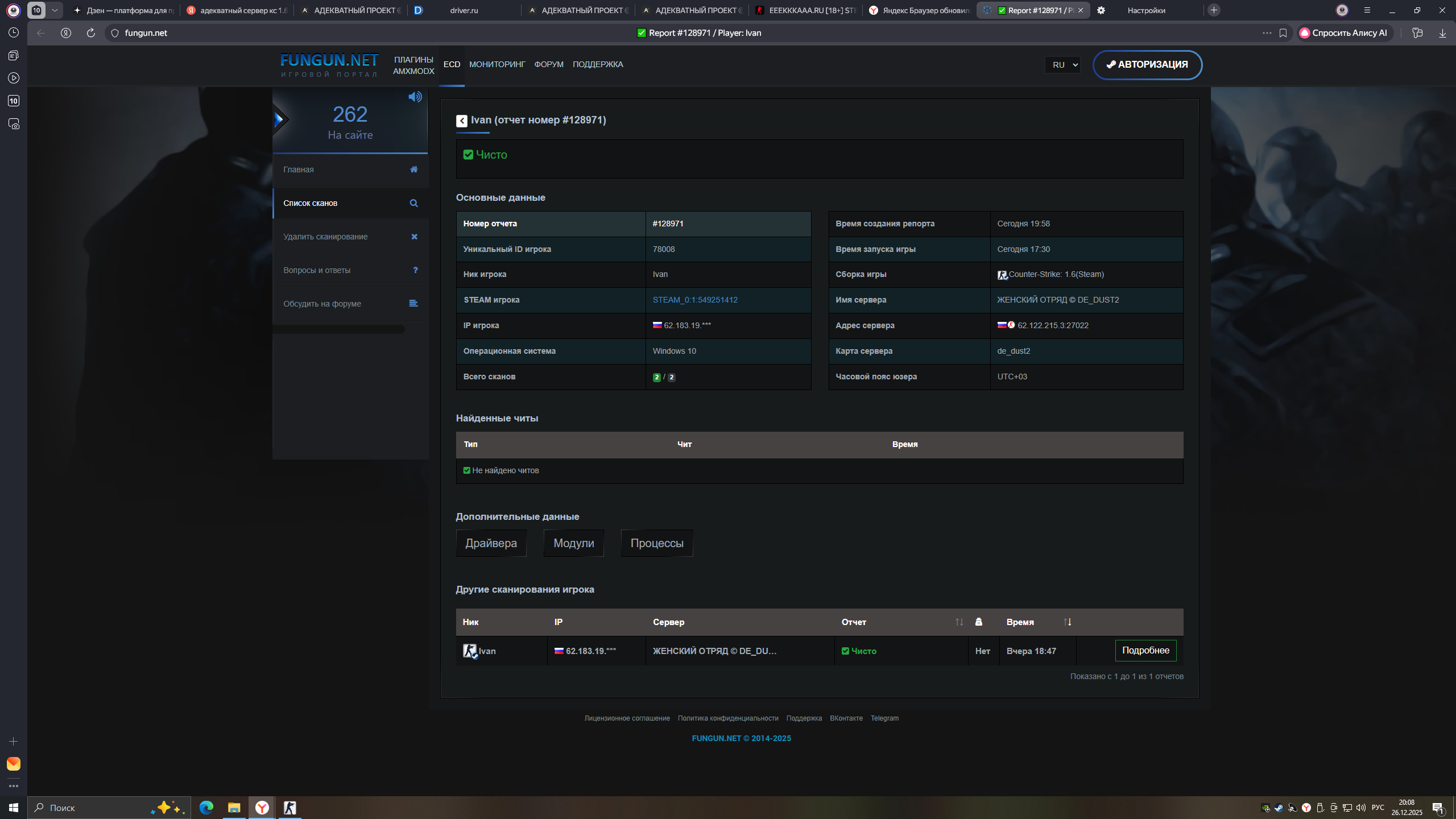
Task: Expand the left panel blue arrow
Action: [x=279, y=119]
